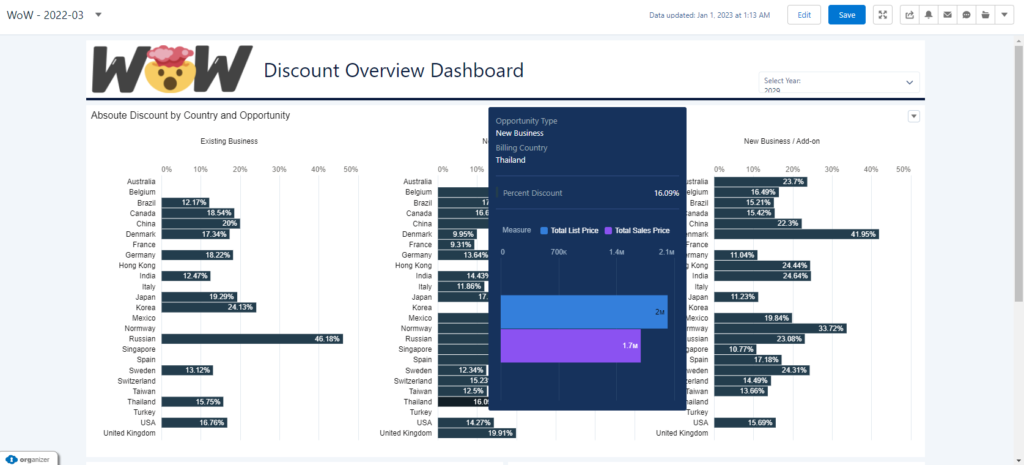Viewport: 1024px width, 465px height.
Task: Open the comments speech bubble icon
Action: [966, 15]
